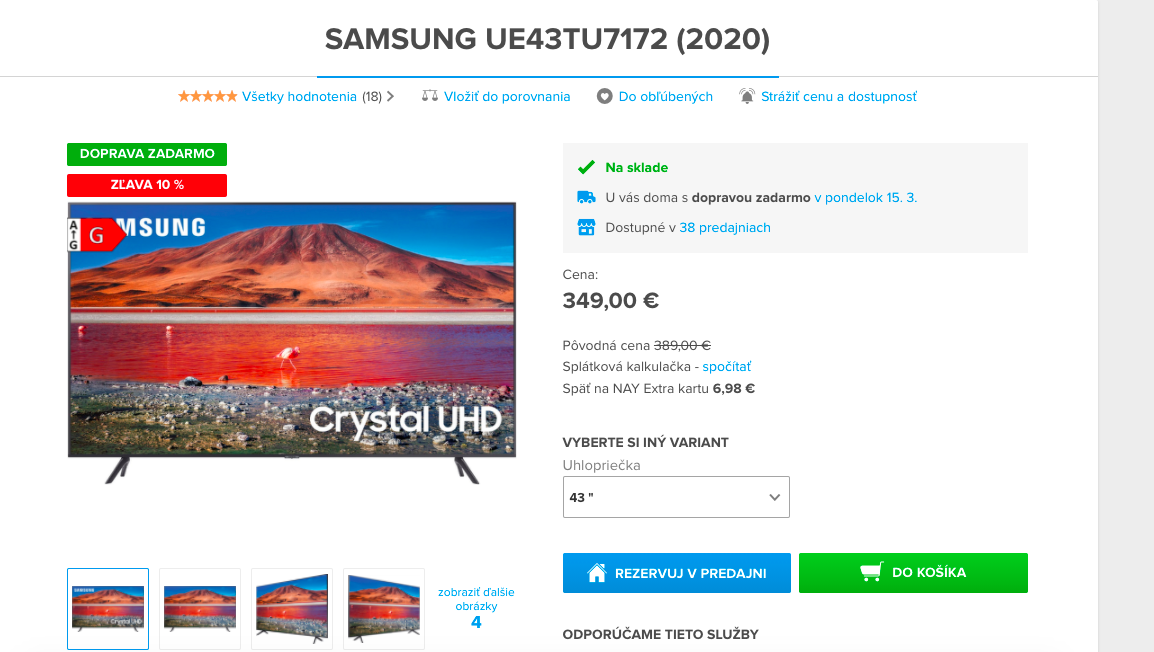Click the delivery truck icon
Screen dimensions: 1154x652
[586, 197]
